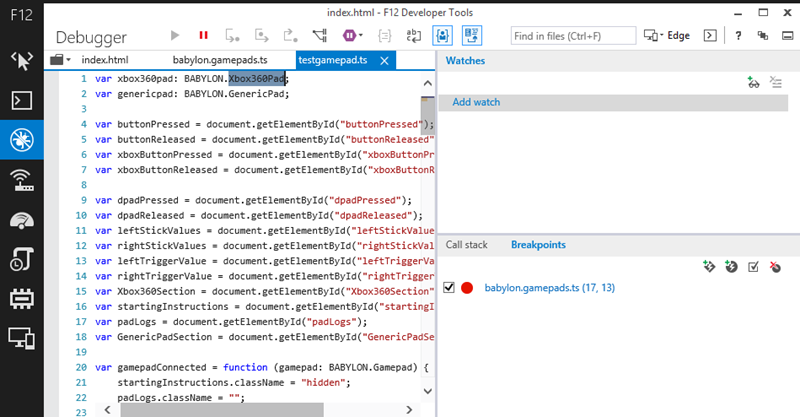
Task: Click the "padLogs" variable on line 17
Action: pos(137,322)
